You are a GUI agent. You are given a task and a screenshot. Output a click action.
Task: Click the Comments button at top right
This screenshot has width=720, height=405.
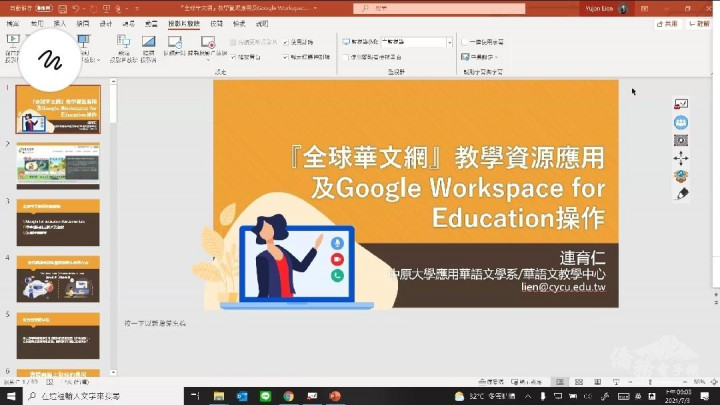(x=699, y=24)
